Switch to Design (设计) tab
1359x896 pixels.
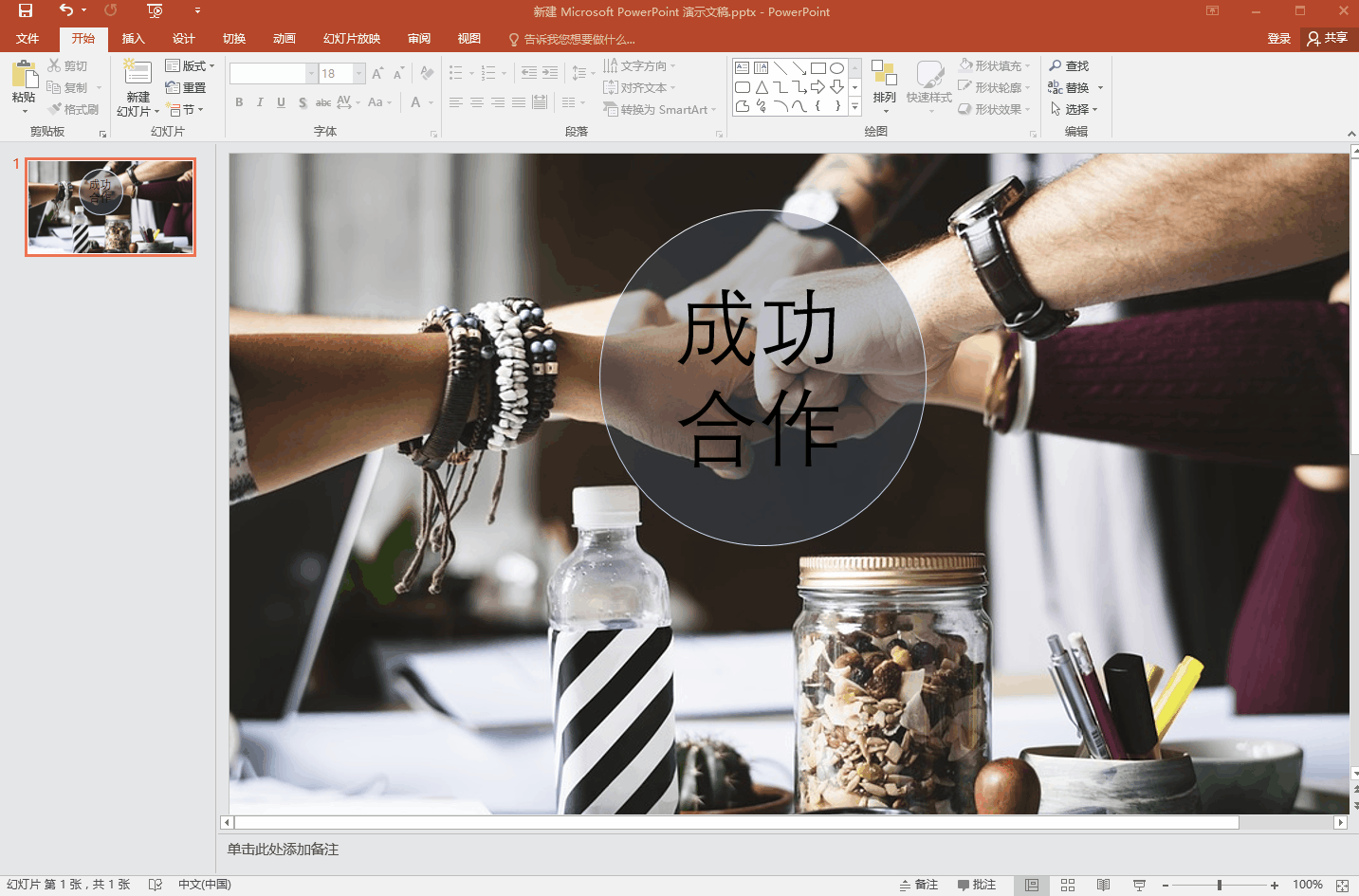pos(183,39)
